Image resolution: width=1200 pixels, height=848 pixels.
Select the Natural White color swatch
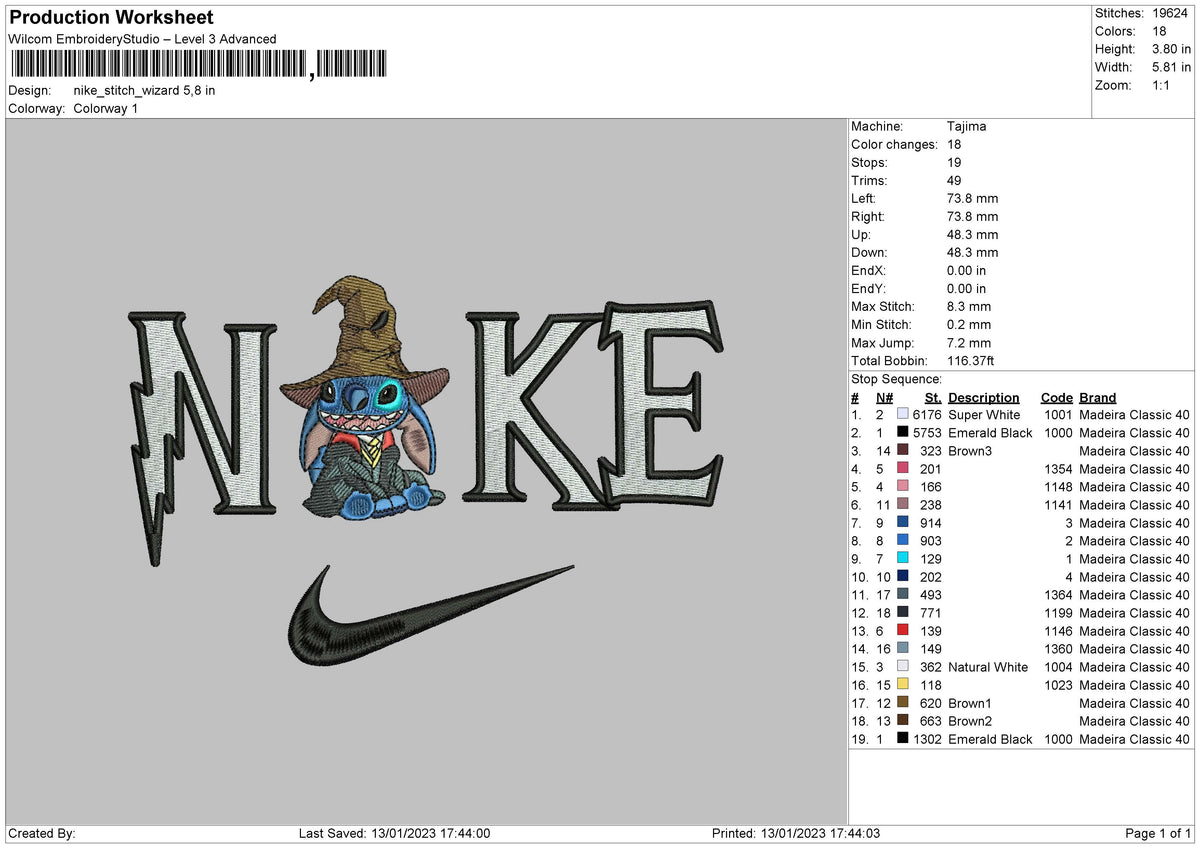903,667
